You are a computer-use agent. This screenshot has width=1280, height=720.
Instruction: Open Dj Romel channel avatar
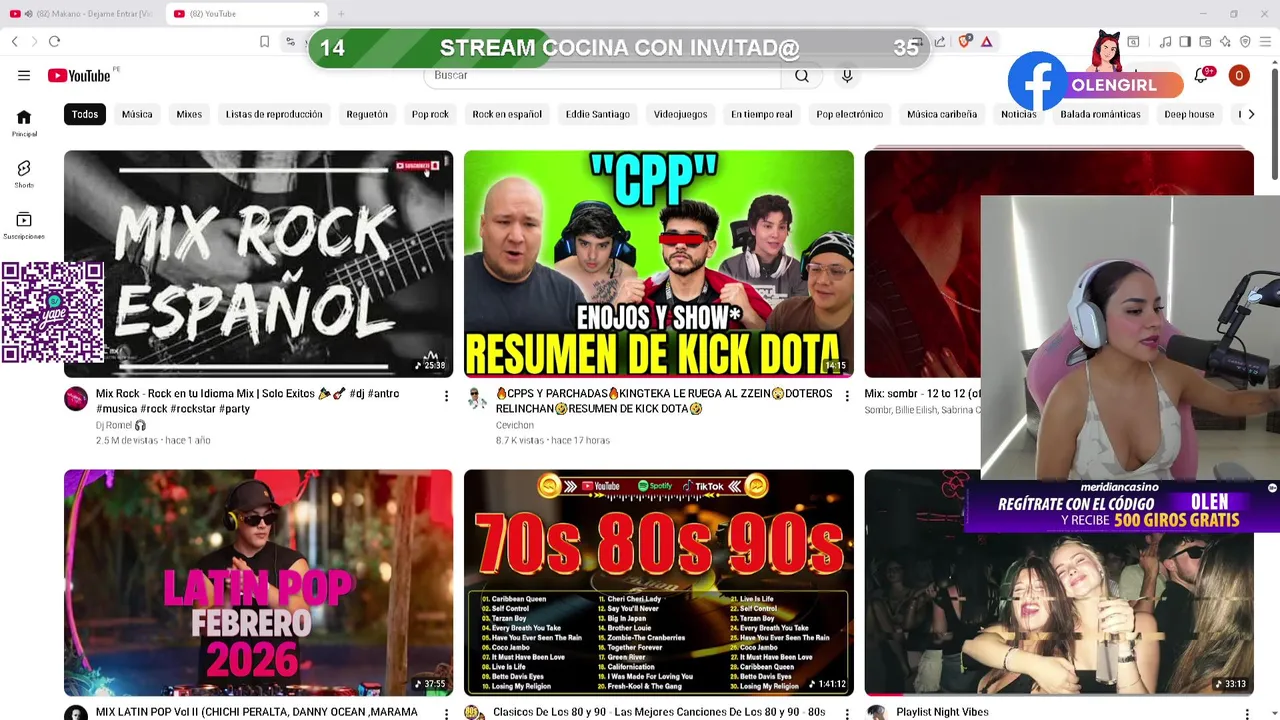[76, 399]
